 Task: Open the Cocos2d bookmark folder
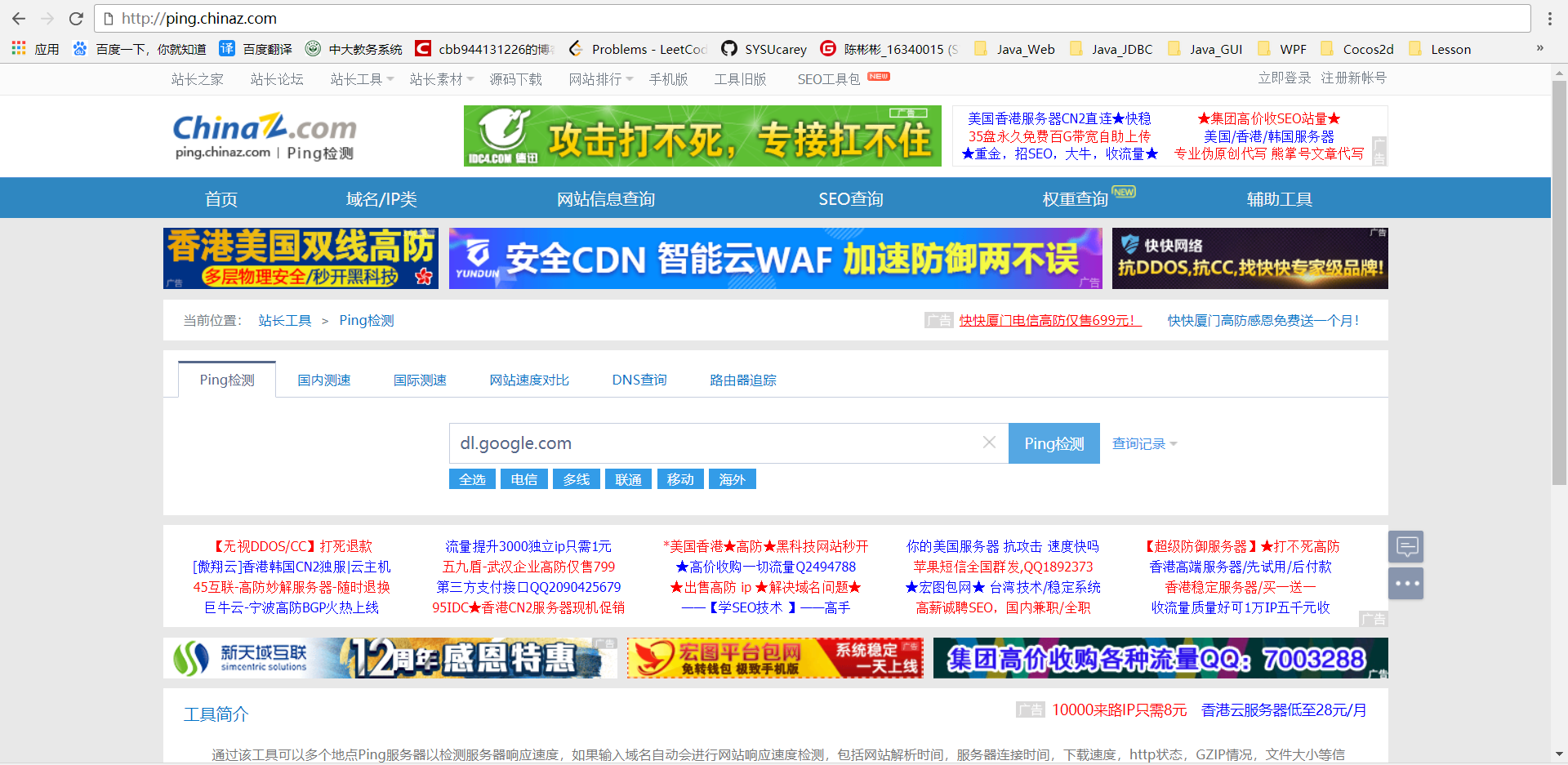(x=1356, y=49)
